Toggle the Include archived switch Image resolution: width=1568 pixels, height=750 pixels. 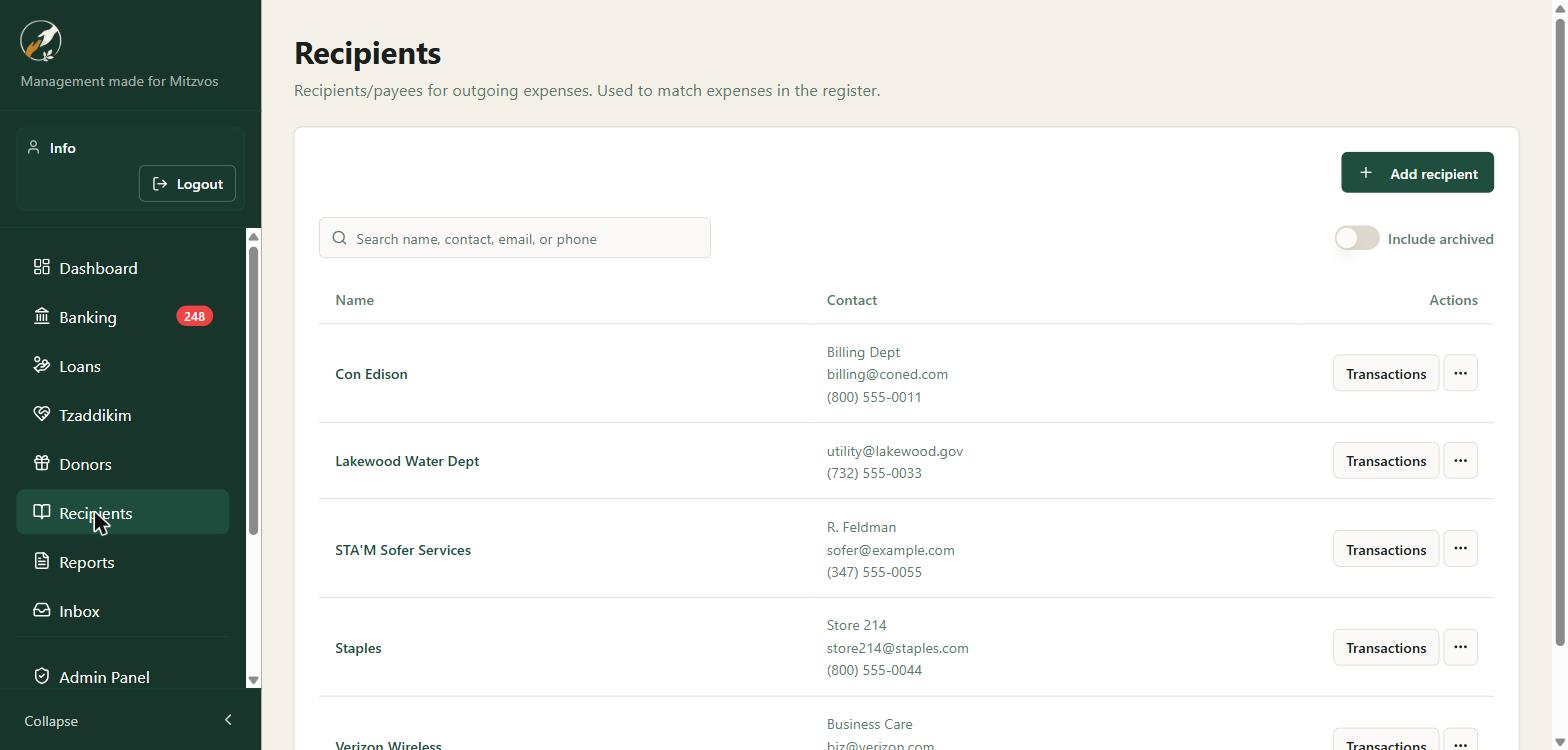(x=1357, y=238)
